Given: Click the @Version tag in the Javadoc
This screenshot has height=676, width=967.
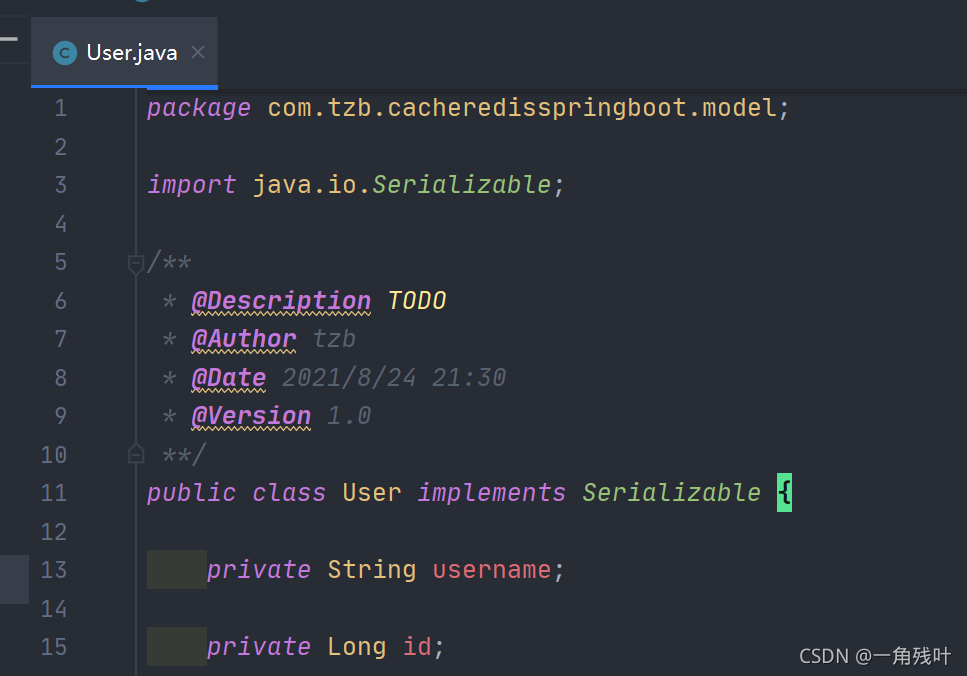Looking at the screenshot, I should click(251, 416).
